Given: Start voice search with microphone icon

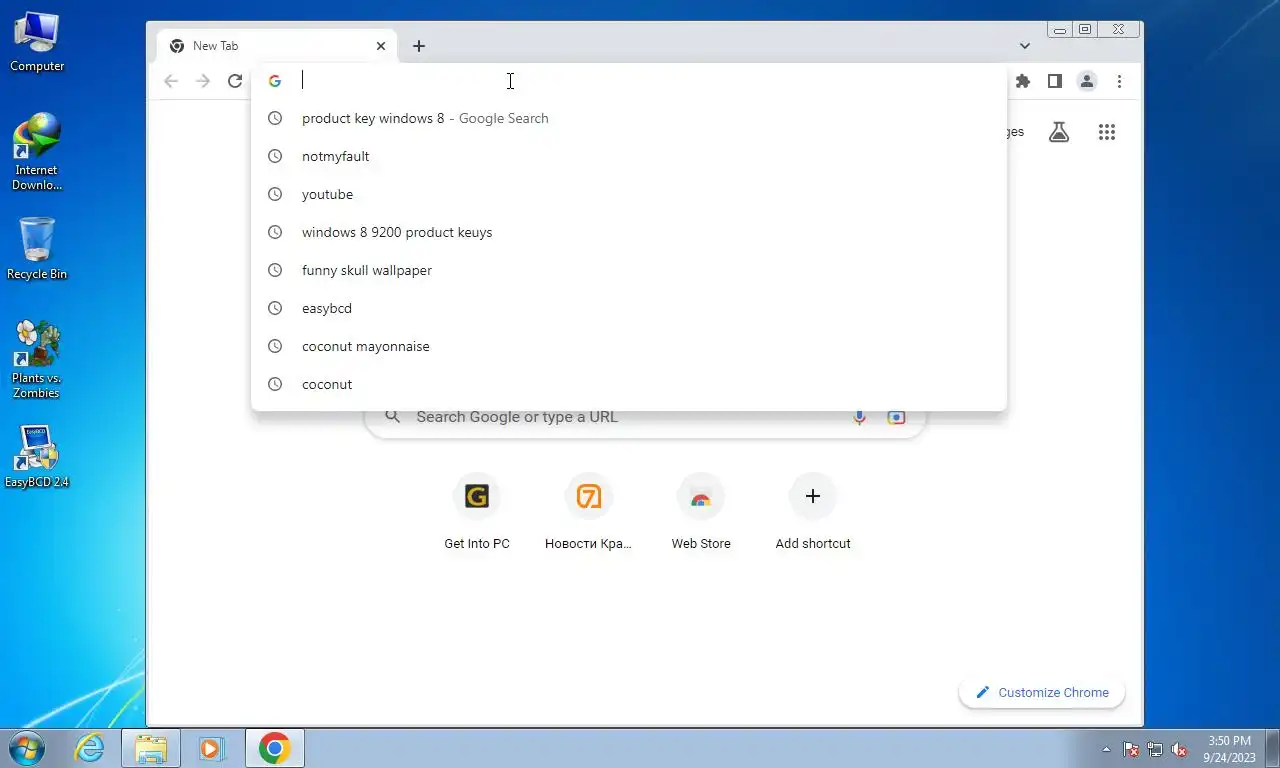Looking at the screenshot, I should click(859, 417).
